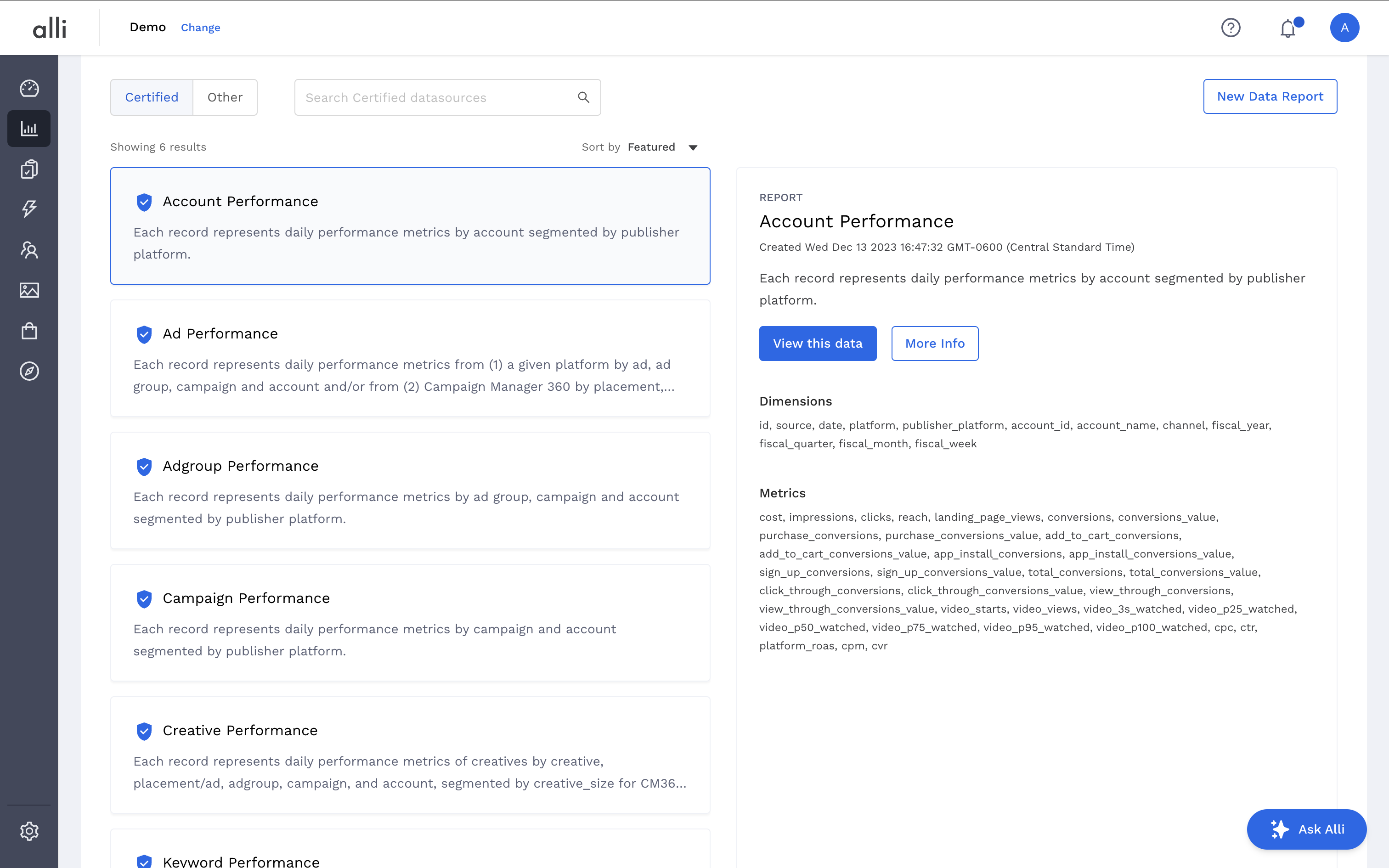
Task: Open the help question mark icon
Action: [x=1231, y=28]
